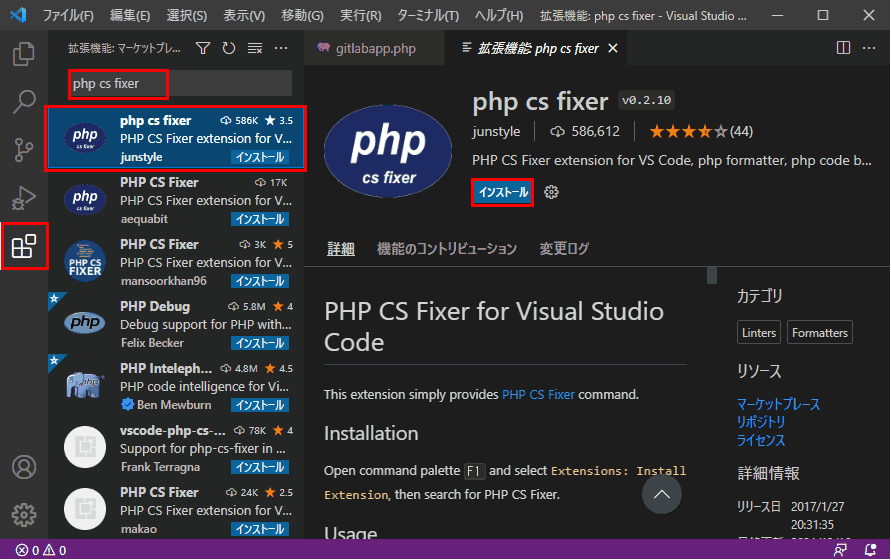This screenshot has width=891, height=560.
Task: Select the 機能のコントリビューション tab
Action: 447,248
